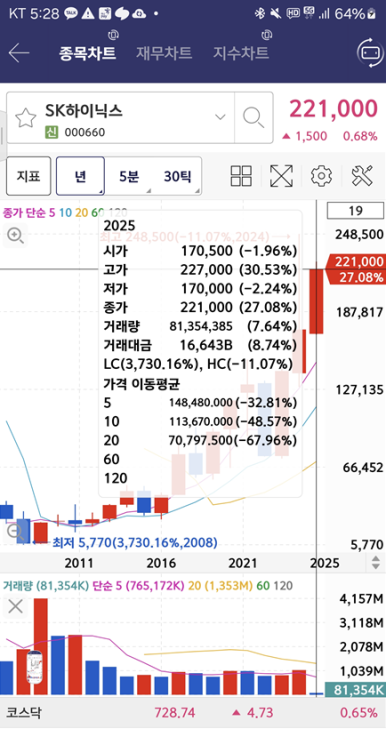Tap the 728.74 코스닥 index value
Screen dimensions: 386x729
pos(174,712)
